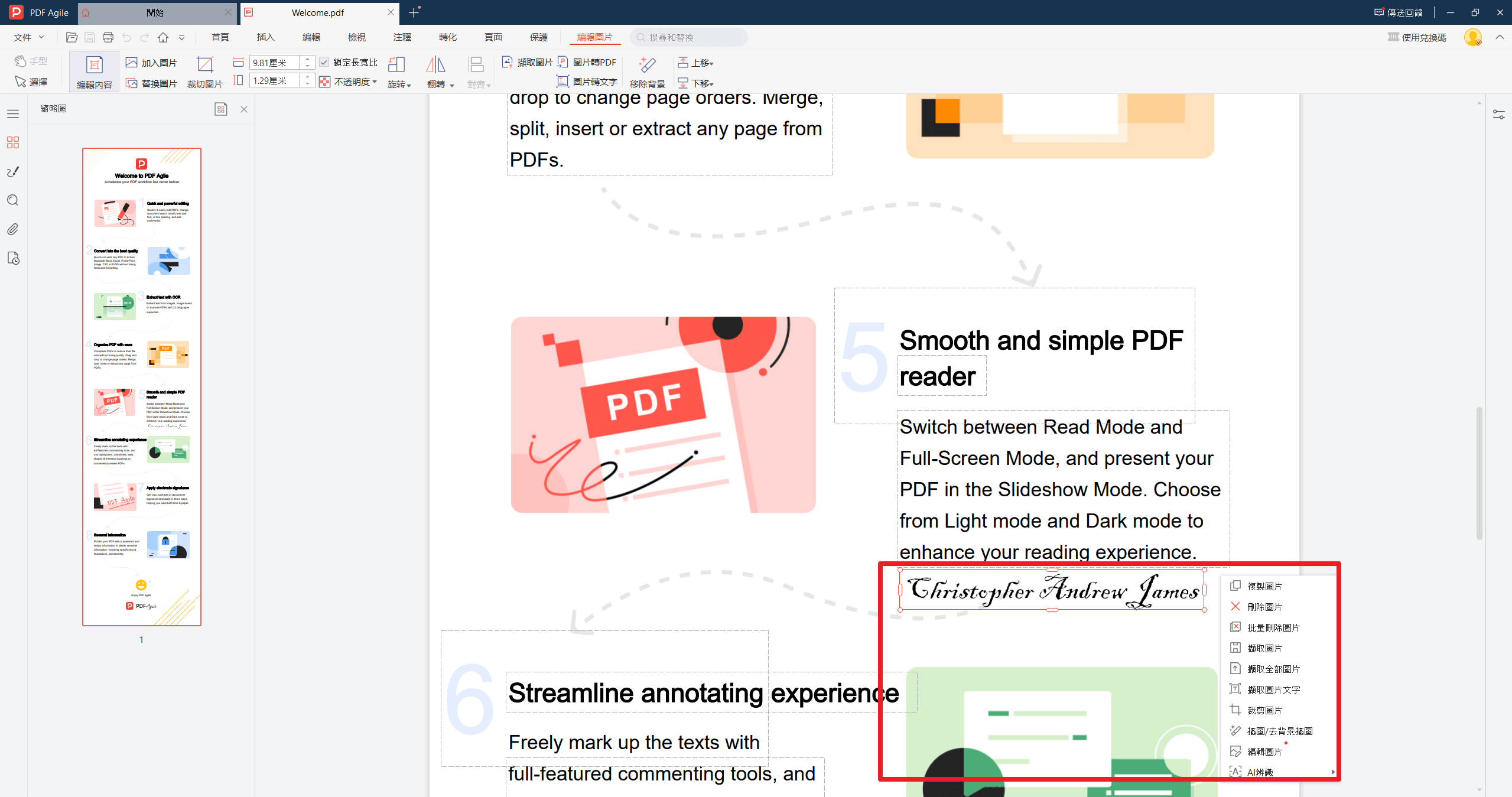Click the 使用兌換碼 redeem code button
The image size is (1512, 797).
click(x=1417, y=37)
